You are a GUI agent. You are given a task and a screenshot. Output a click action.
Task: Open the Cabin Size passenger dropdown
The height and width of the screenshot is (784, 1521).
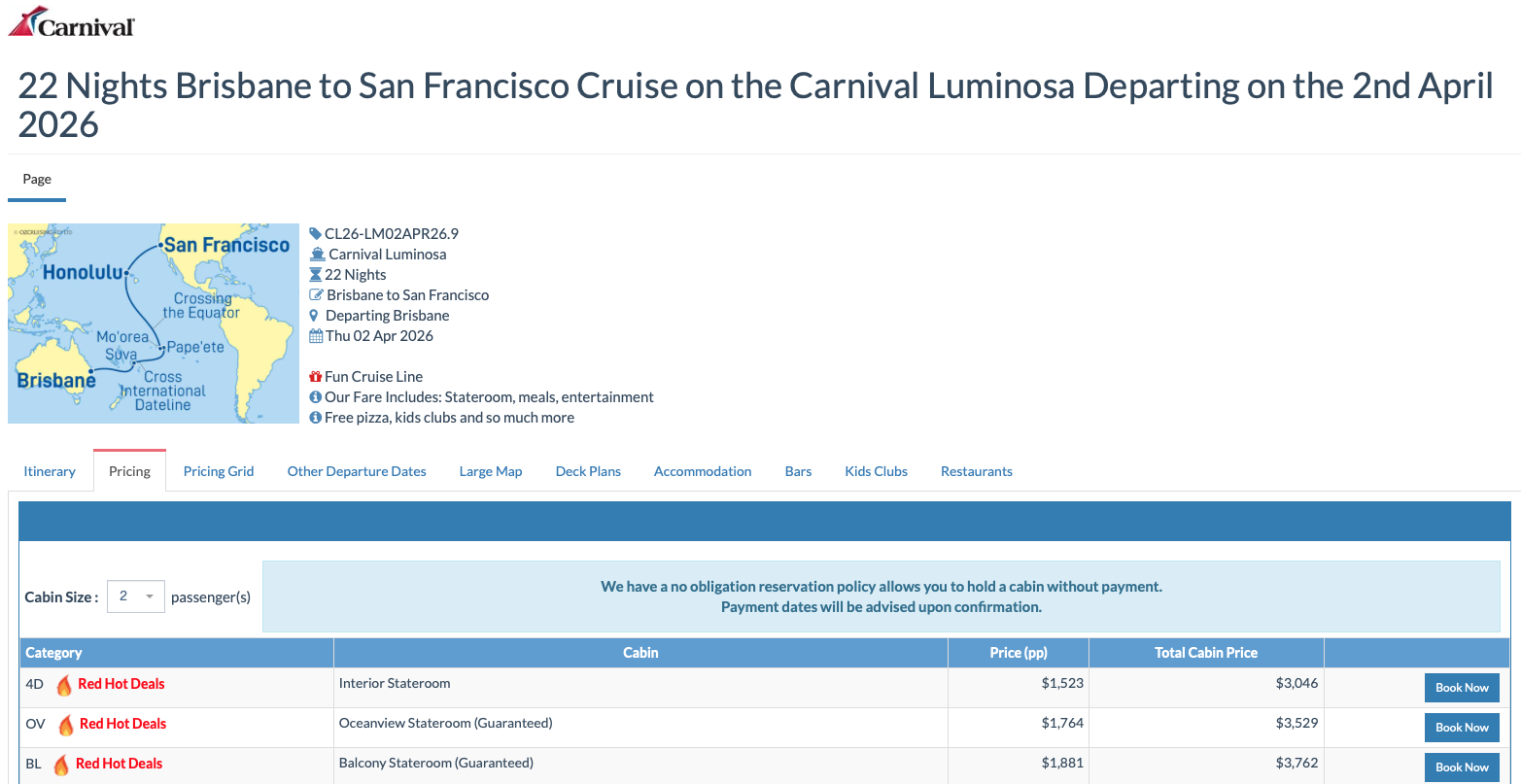(x=136, y=597)
